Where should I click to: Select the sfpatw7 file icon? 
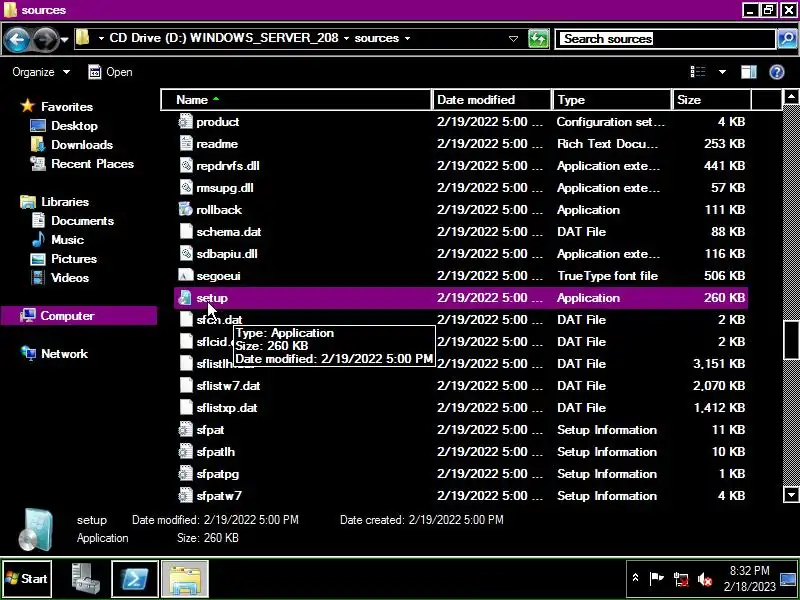click(x=186, y=495)
